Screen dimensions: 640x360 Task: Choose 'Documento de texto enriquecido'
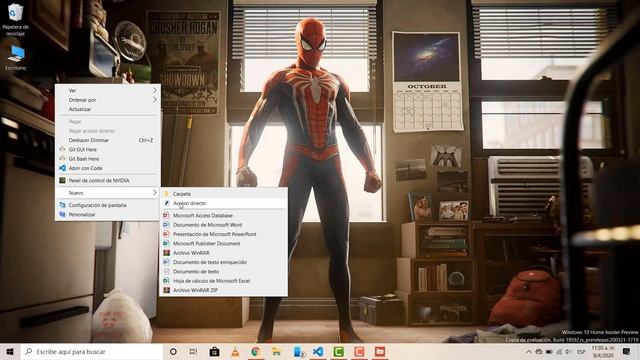[x=224, y=262]
